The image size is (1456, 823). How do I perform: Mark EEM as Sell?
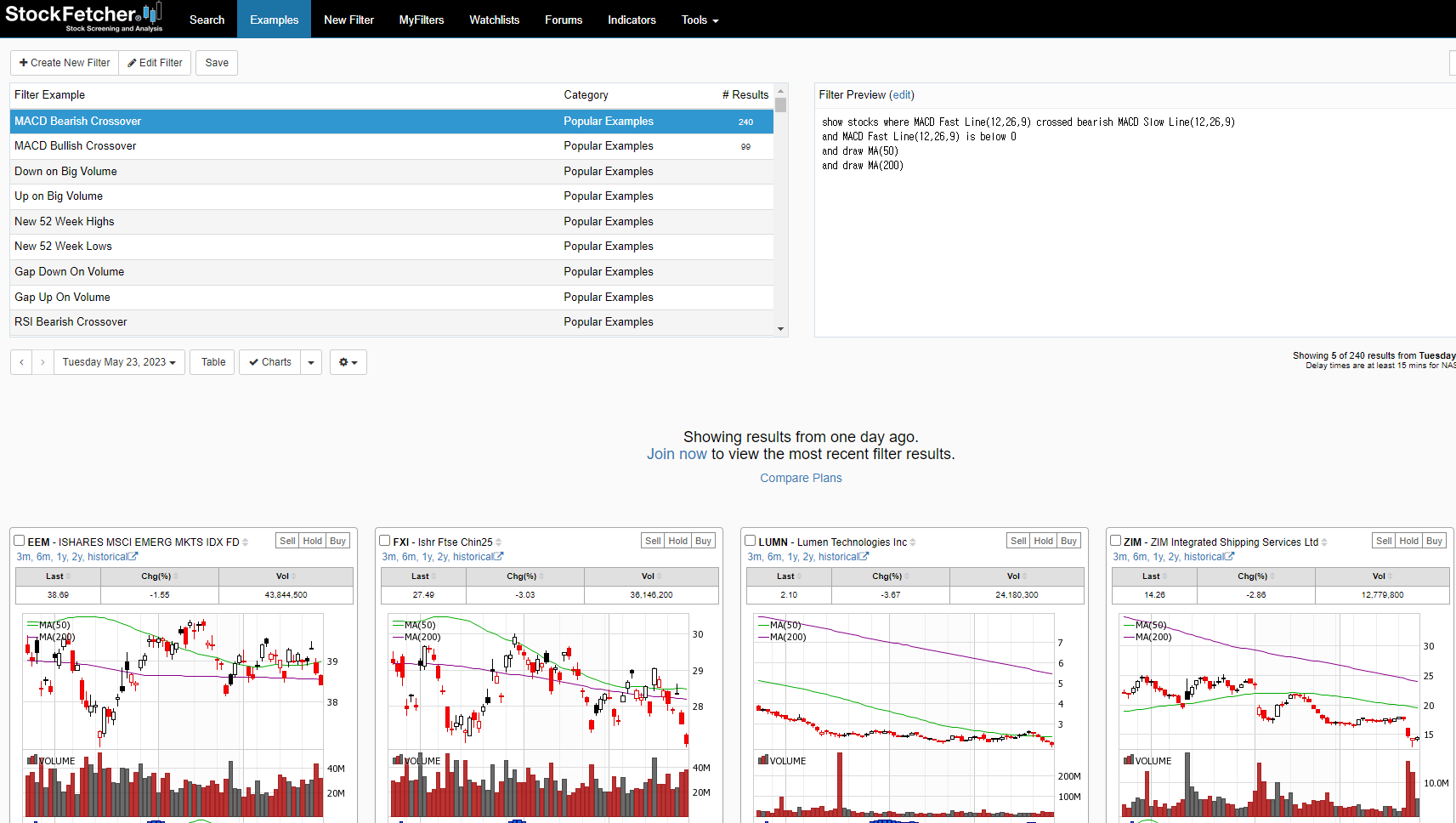[x=287, y=541]
